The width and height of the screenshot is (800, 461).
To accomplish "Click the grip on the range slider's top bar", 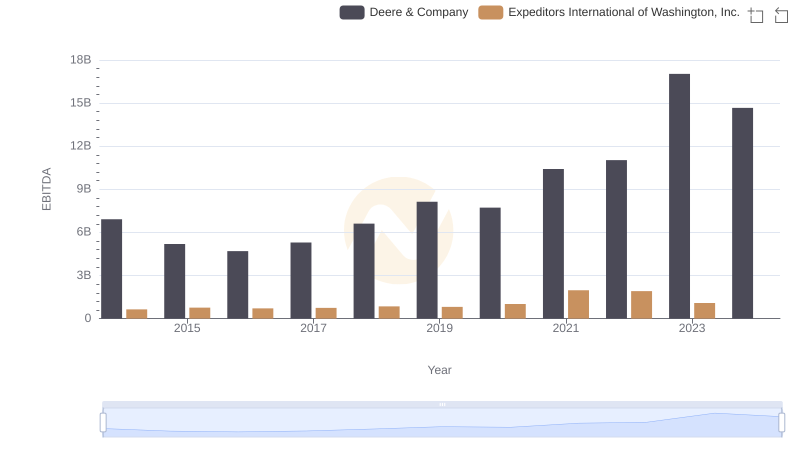I will coord(442,404).
